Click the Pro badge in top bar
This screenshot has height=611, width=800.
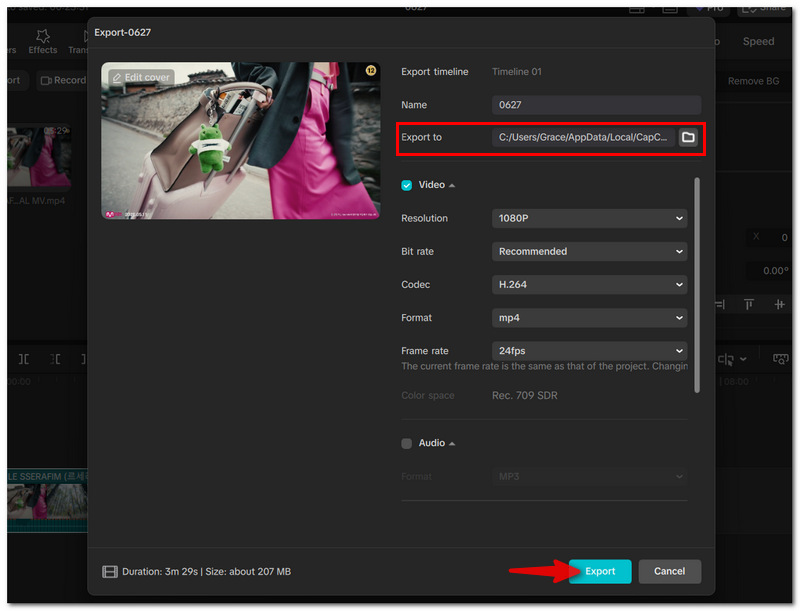(x=710, y=9)
